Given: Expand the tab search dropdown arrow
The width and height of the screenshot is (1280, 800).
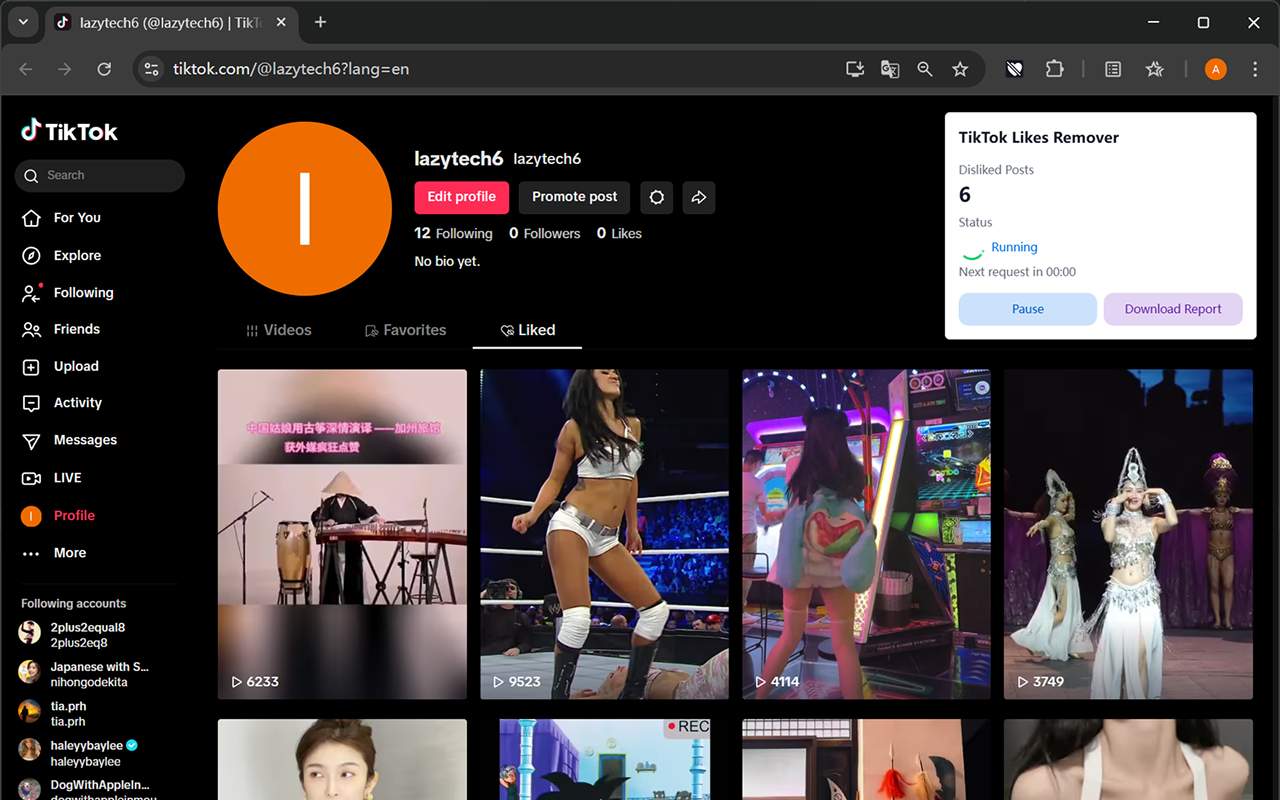Looking at the screenshot, I should [22, 22].
